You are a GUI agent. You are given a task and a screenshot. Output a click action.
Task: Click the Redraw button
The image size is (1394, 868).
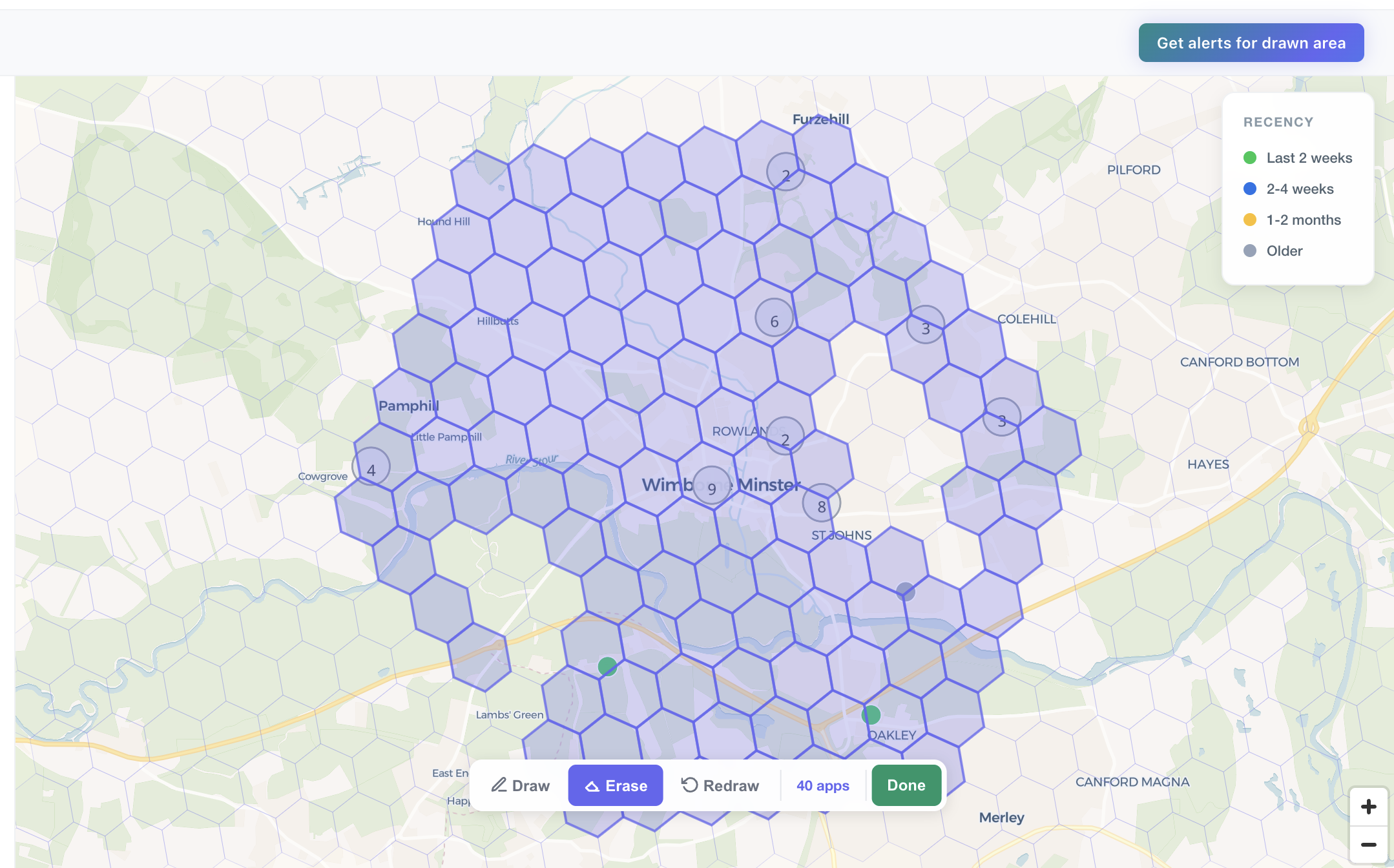click(720, 785)
